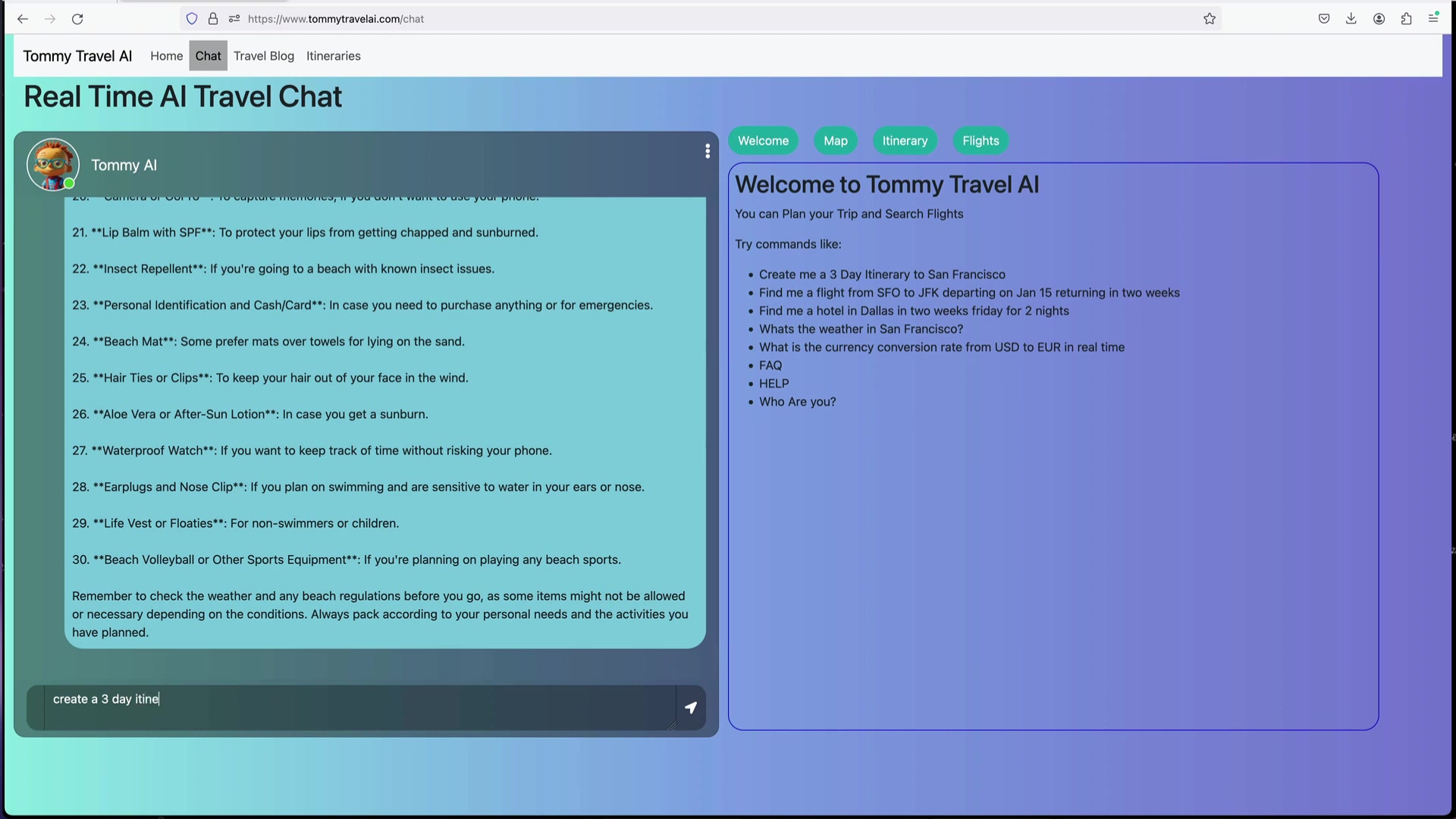Viewport: 1456px width, 819px height.
Task: Go back with the browser back arrow
Action: point(23,19)
